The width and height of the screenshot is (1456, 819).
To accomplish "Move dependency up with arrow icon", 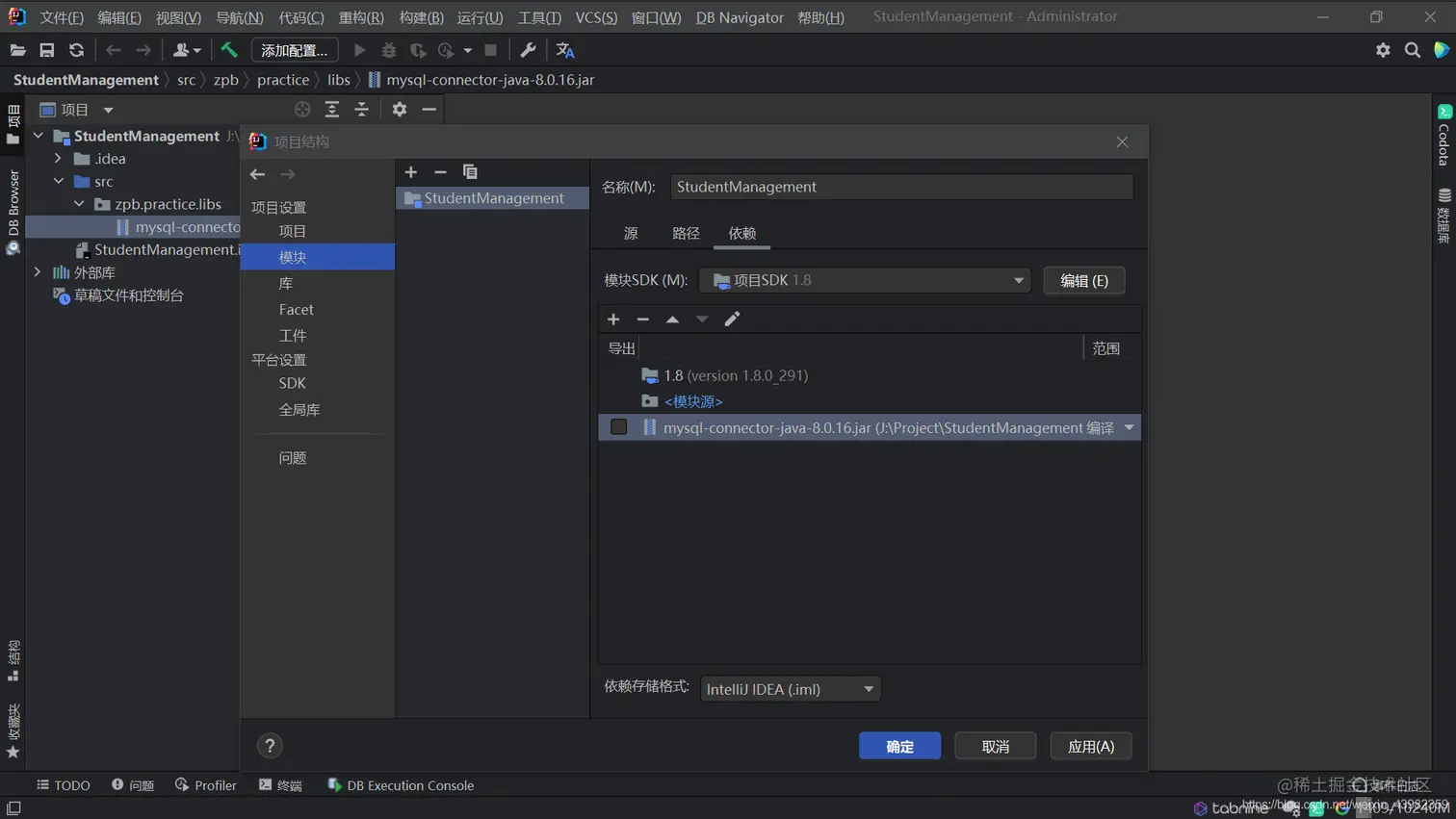I will point(673,320).
